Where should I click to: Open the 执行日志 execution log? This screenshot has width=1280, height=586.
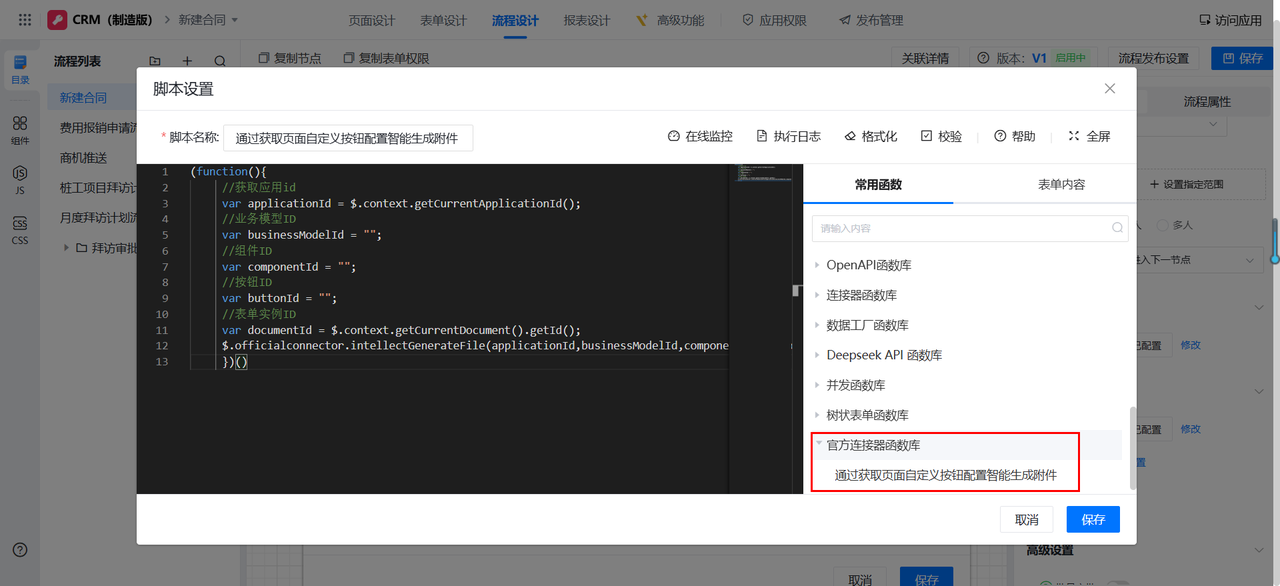[788, 137]
